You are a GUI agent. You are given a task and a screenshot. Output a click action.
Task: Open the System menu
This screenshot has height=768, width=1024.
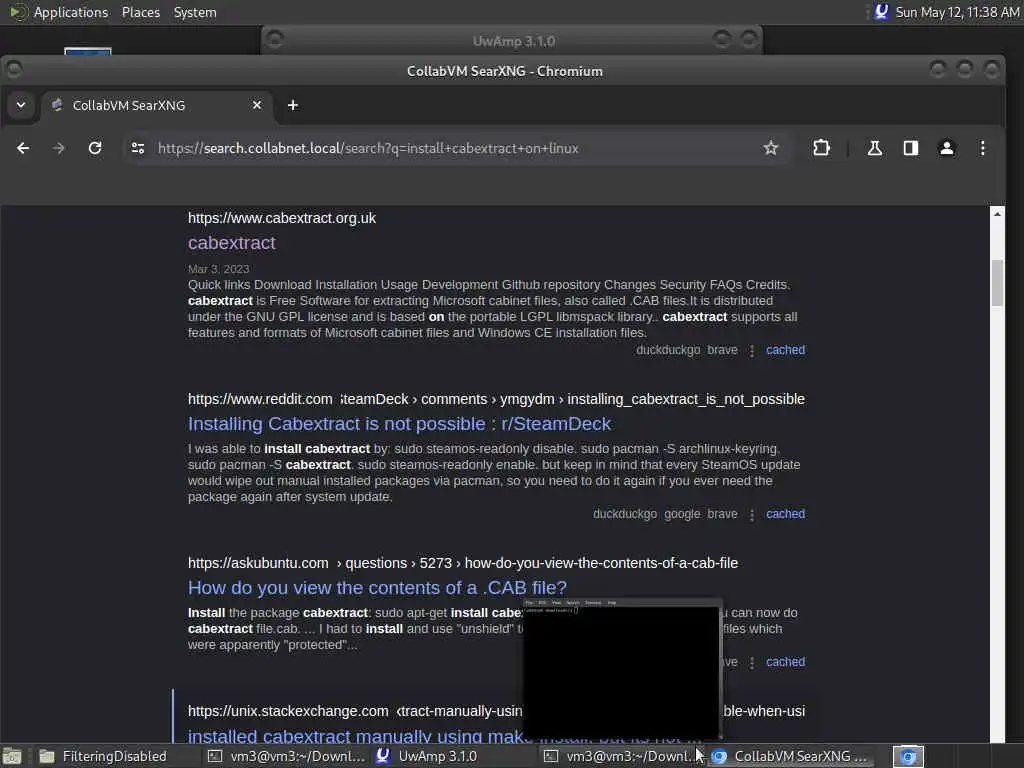point(195,12)
